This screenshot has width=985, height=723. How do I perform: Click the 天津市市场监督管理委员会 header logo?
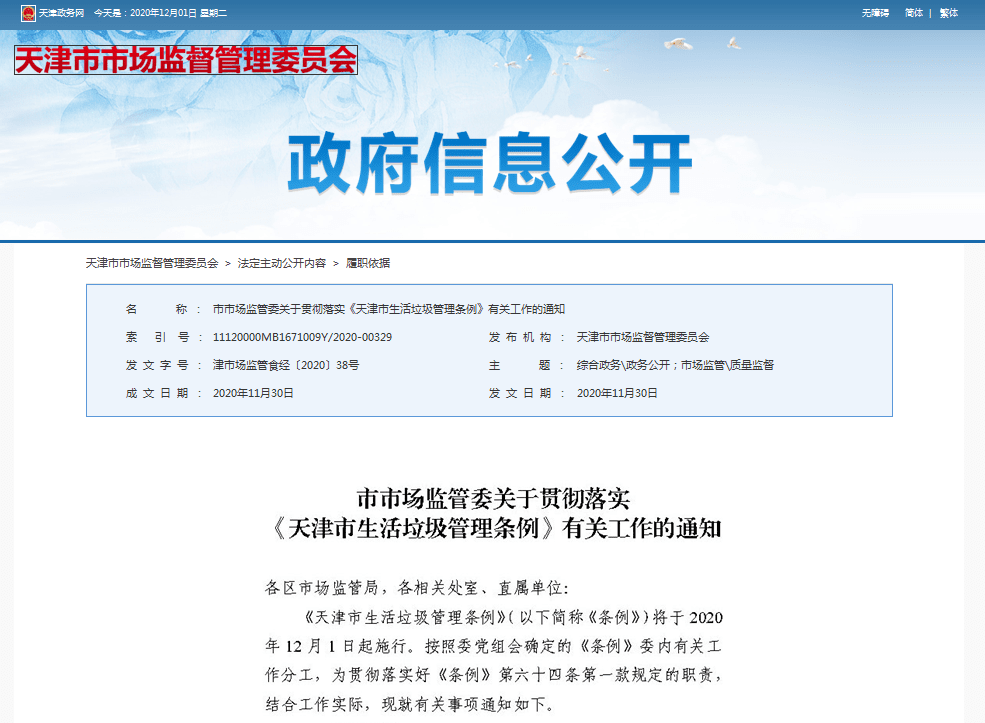pos(186,60)
